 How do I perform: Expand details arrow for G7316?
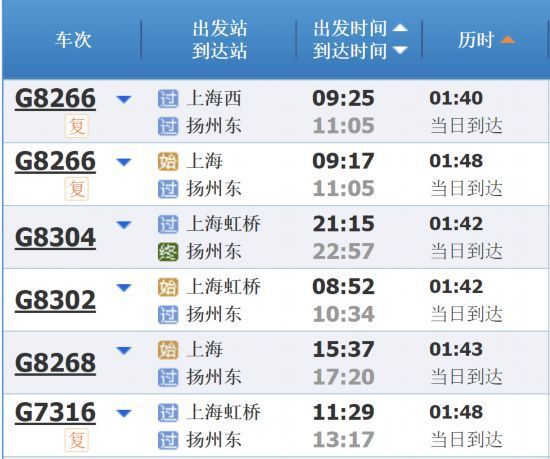[x=124, y=413]
